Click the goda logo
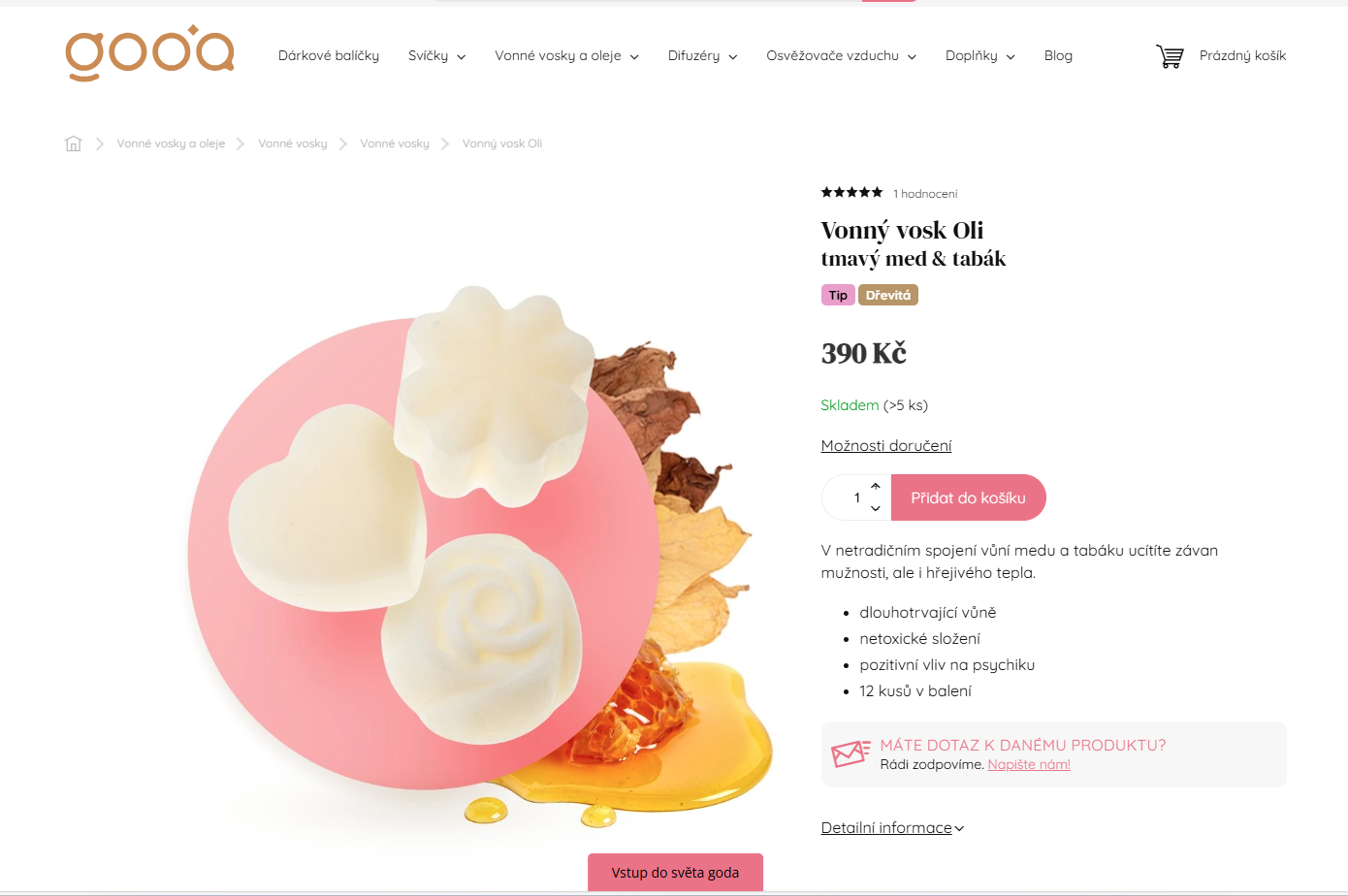 tap(150, 53)
